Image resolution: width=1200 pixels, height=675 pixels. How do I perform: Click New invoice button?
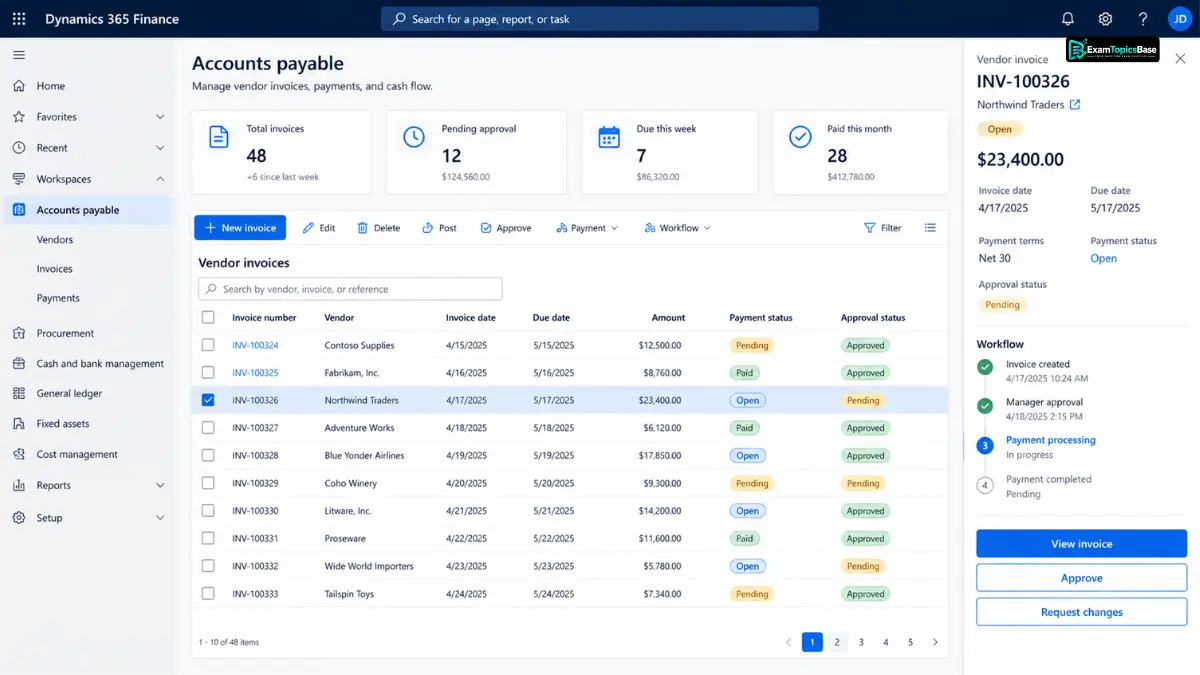tap(240, 228)
